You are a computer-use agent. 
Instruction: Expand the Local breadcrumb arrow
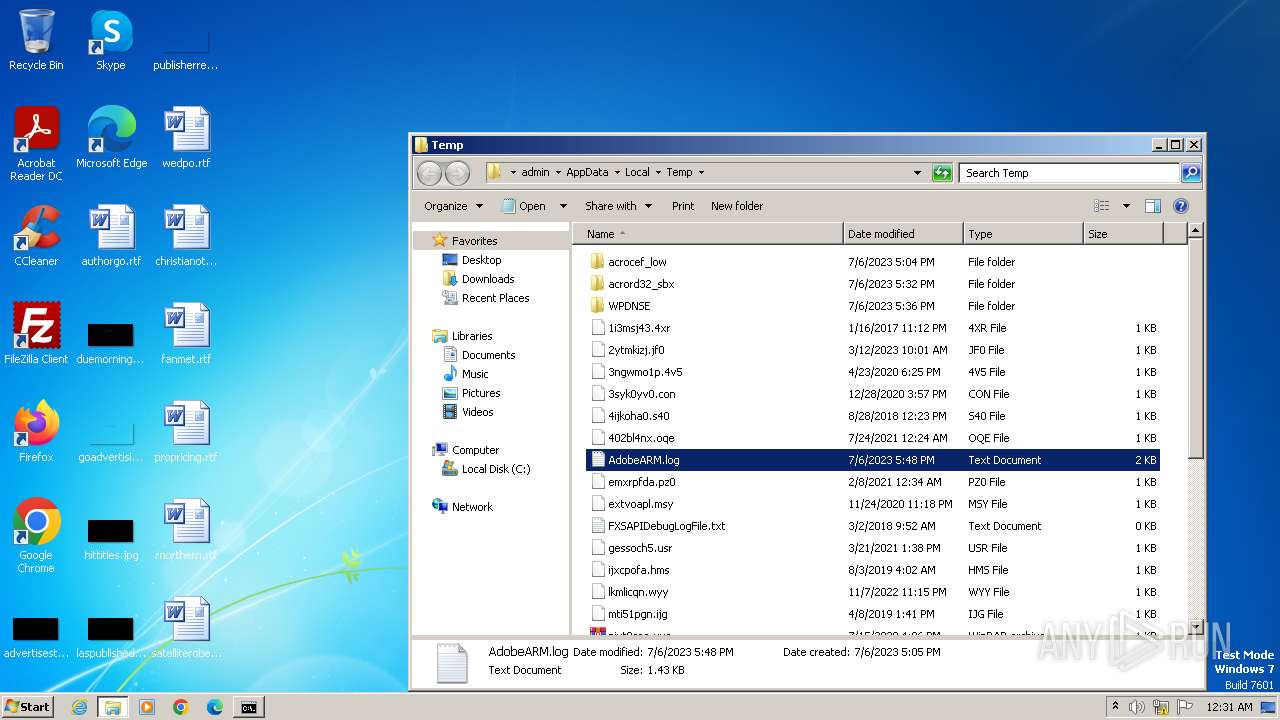tap(658, 173)
